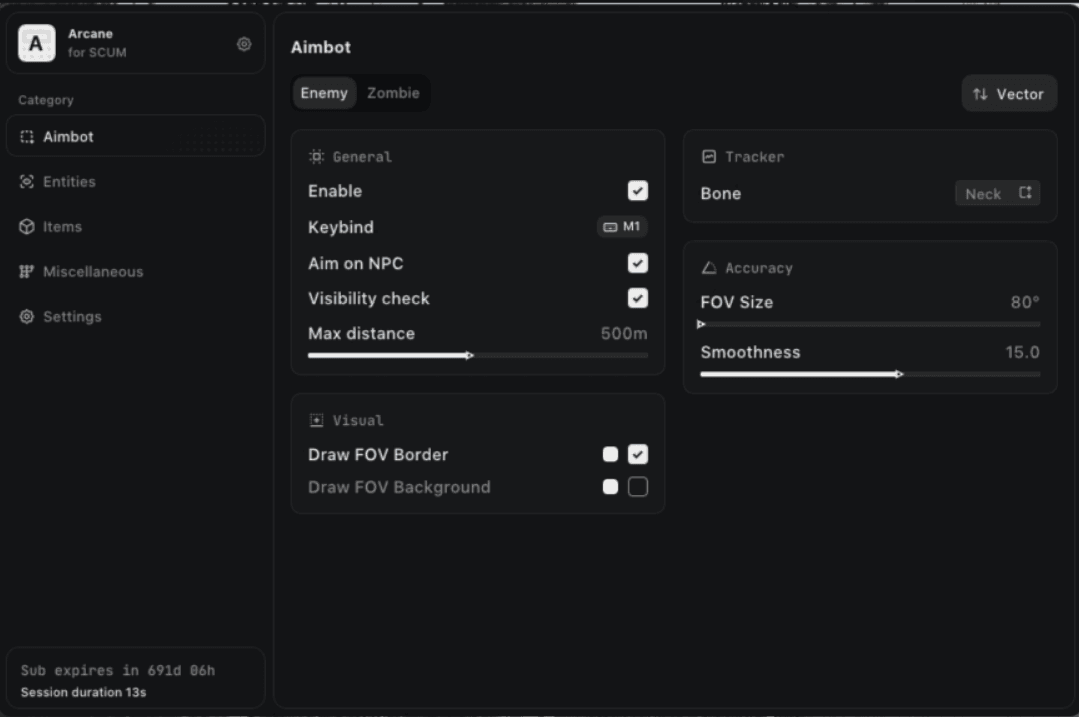Enable the Draw FOV Background checkbox
The width and height of the screenshot is (1079, 717).
click(637, 487)
